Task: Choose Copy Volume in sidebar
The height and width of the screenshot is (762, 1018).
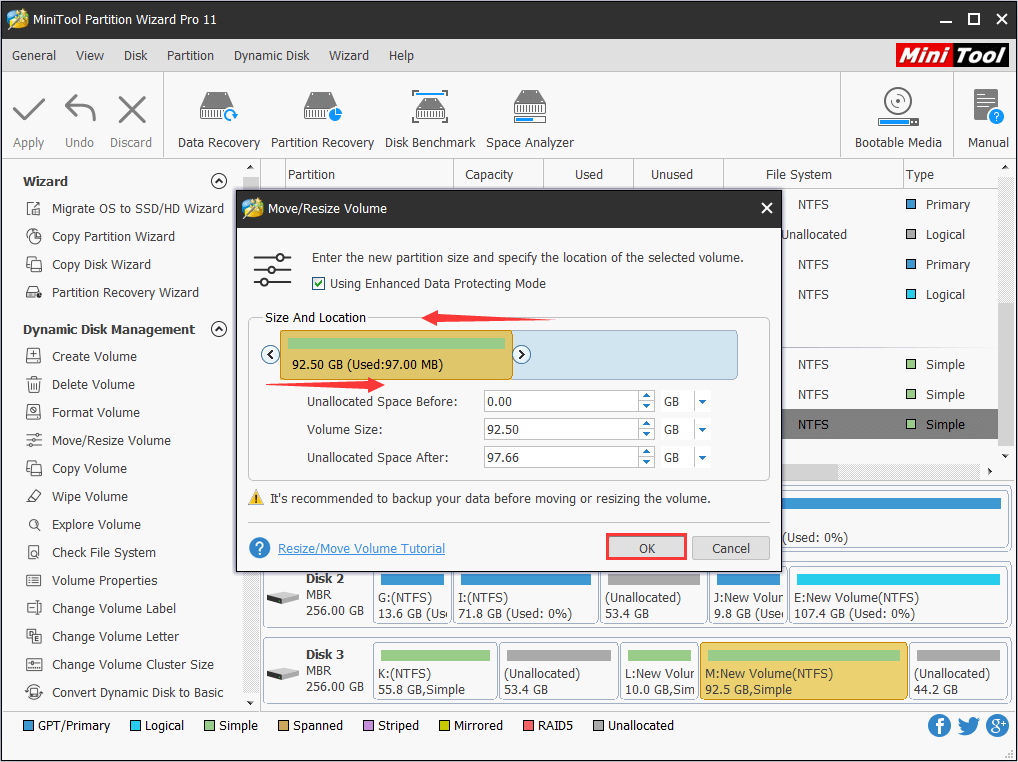Action: (x=76, y=468)
